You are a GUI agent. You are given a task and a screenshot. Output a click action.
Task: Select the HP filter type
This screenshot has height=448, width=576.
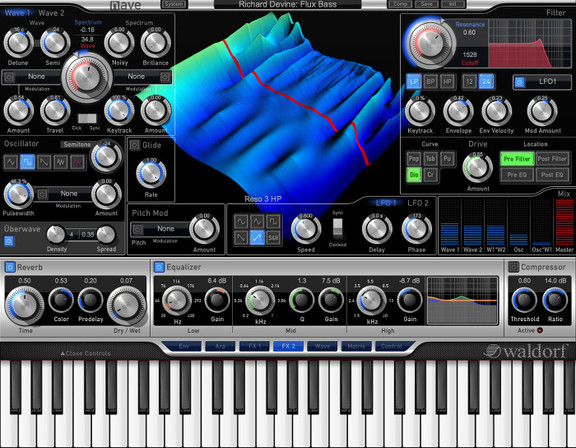point(447,82)
